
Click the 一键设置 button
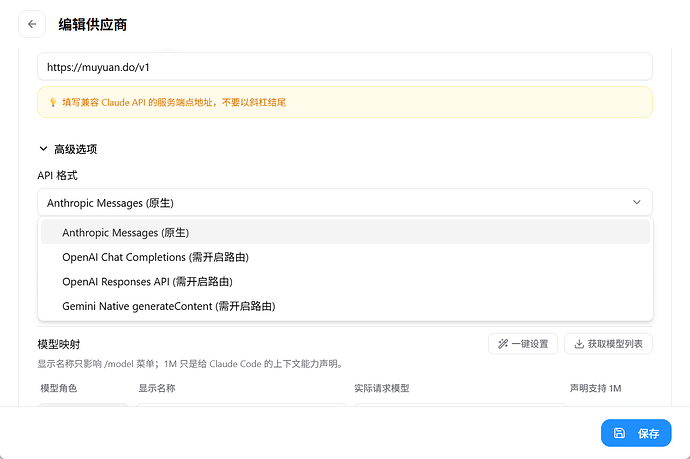click(x=523, y=344)
